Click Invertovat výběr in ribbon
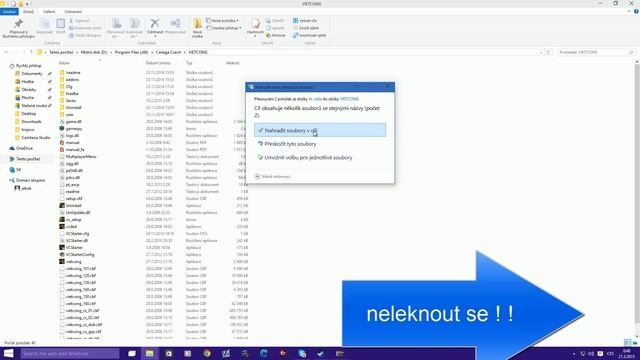Screen dimensions: 640x360 point(309,35)
